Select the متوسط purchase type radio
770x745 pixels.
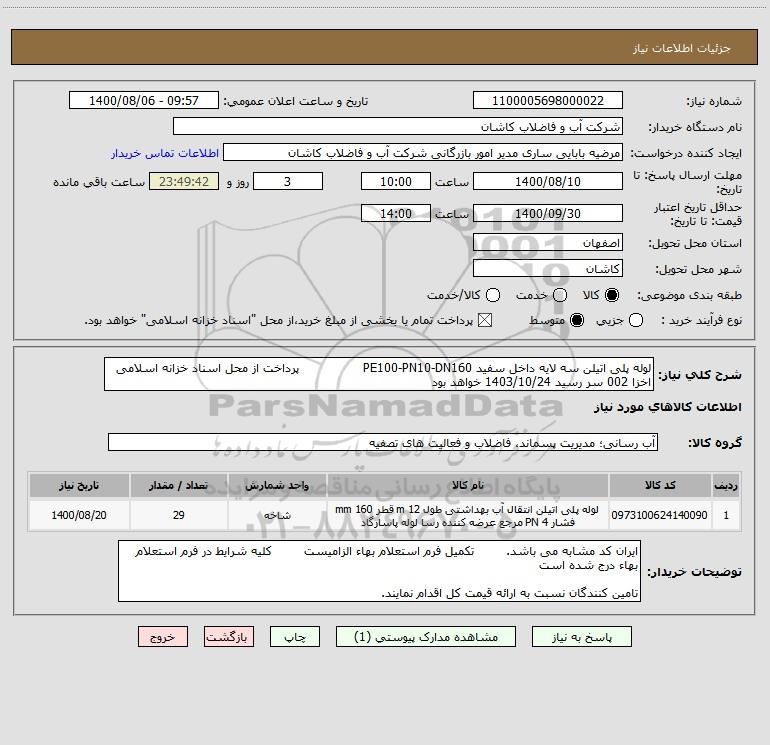click(577, 320)
